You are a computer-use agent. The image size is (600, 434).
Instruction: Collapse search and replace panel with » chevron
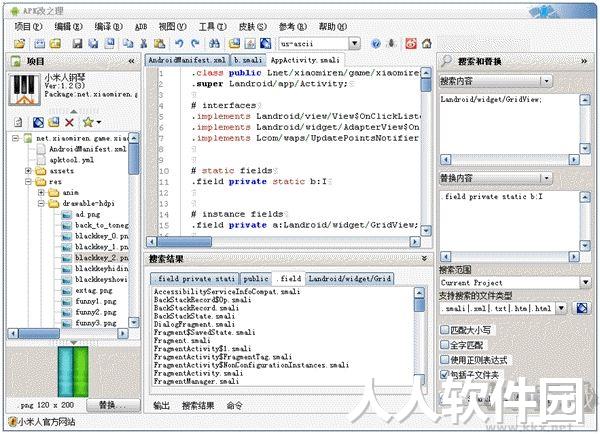[x=584, y=61]
